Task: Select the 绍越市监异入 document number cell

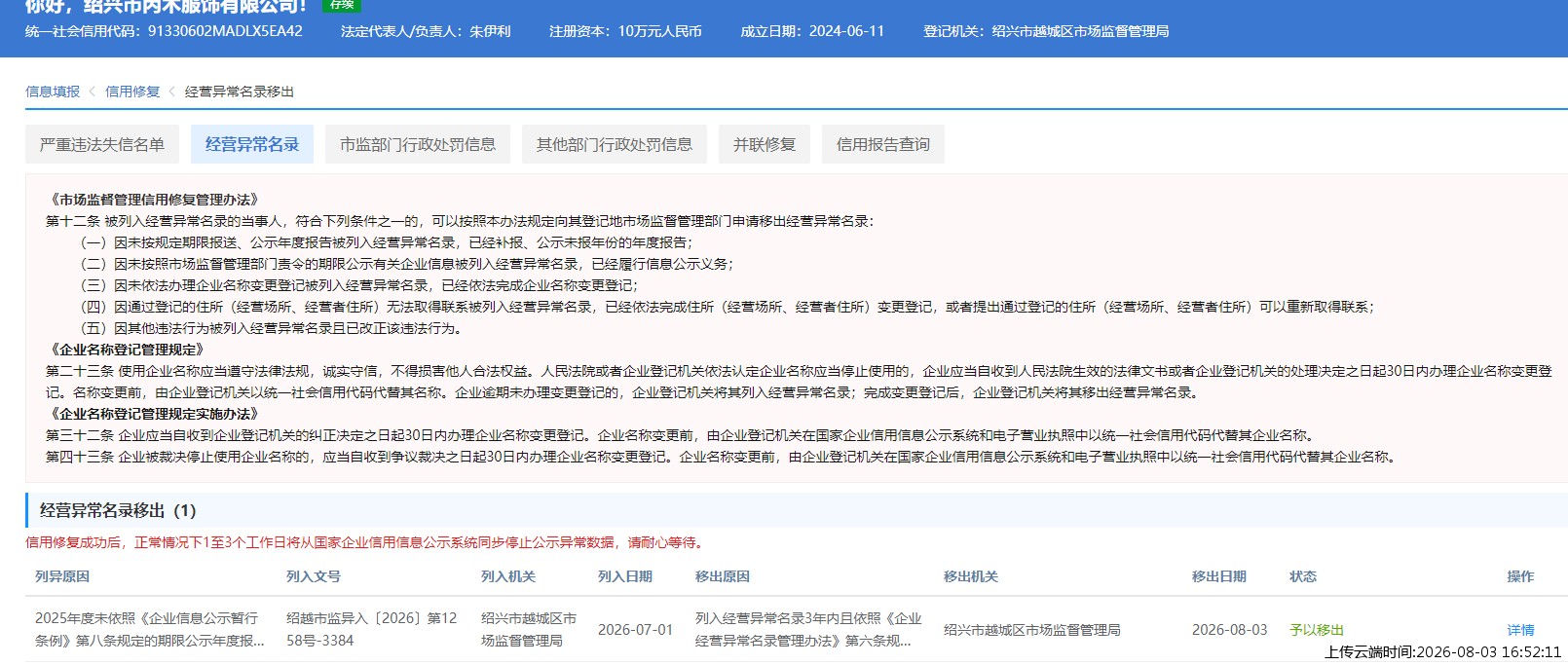Action: tap(371, 629)
